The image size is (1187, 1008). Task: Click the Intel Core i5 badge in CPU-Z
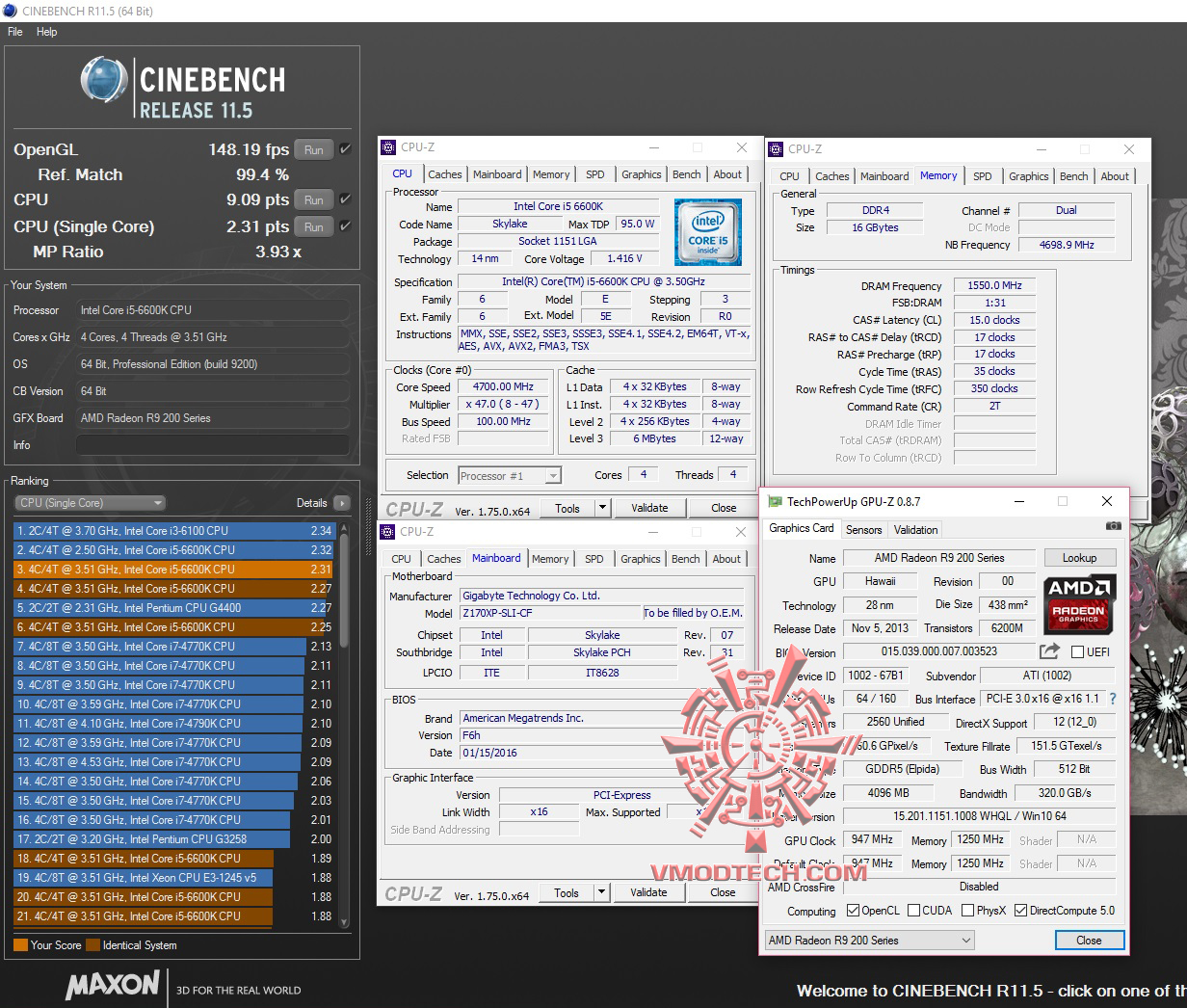coord(708,232)
